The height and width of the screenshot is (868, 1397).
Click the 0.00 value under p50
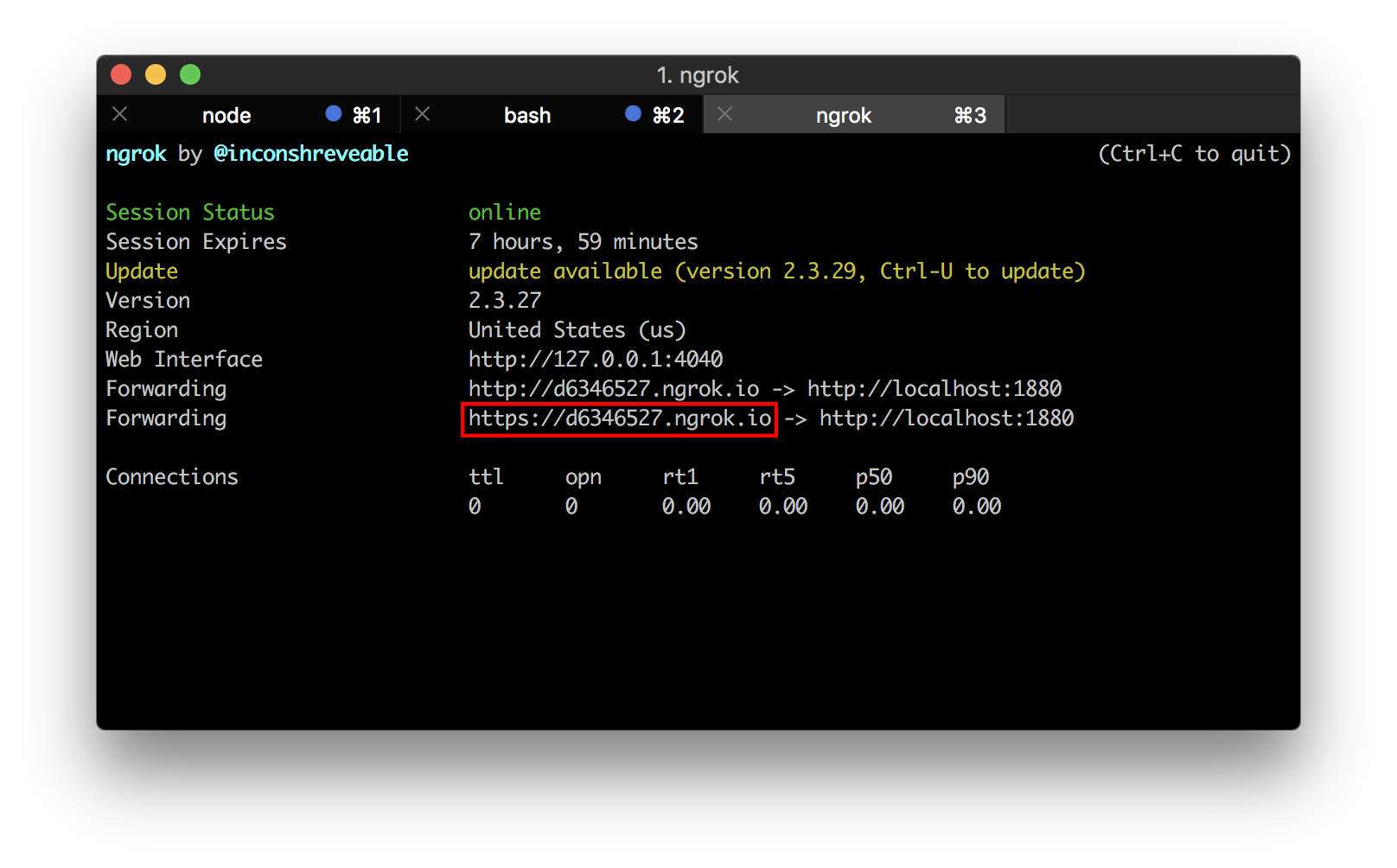tap(880, 507)
